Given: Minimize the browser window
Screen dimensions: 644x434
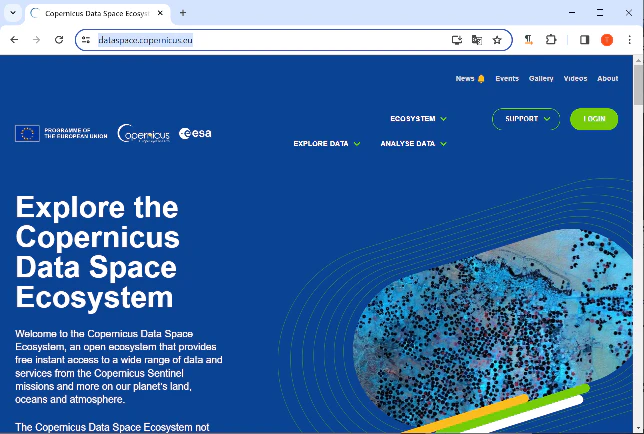Looking at the screenshot, I should pyautogui.click(x=572, y=13).
